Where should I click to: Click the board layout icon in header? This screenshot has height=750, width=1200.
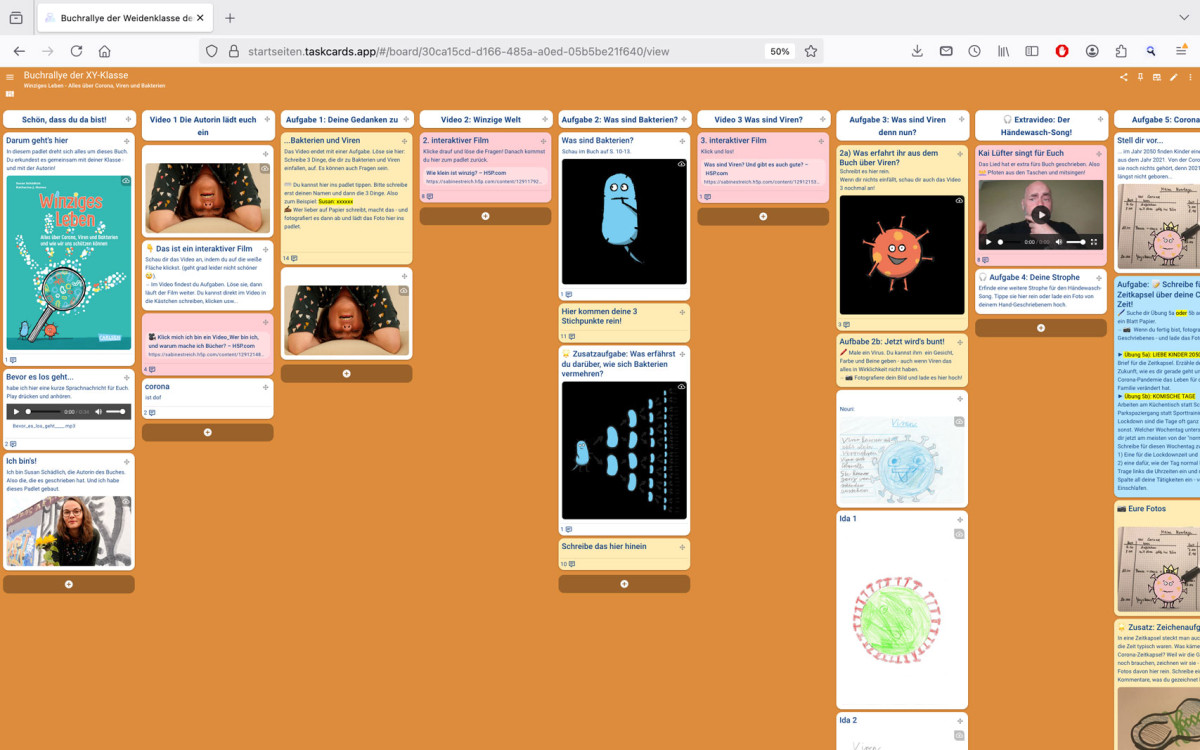click(x=1157, y=77)
